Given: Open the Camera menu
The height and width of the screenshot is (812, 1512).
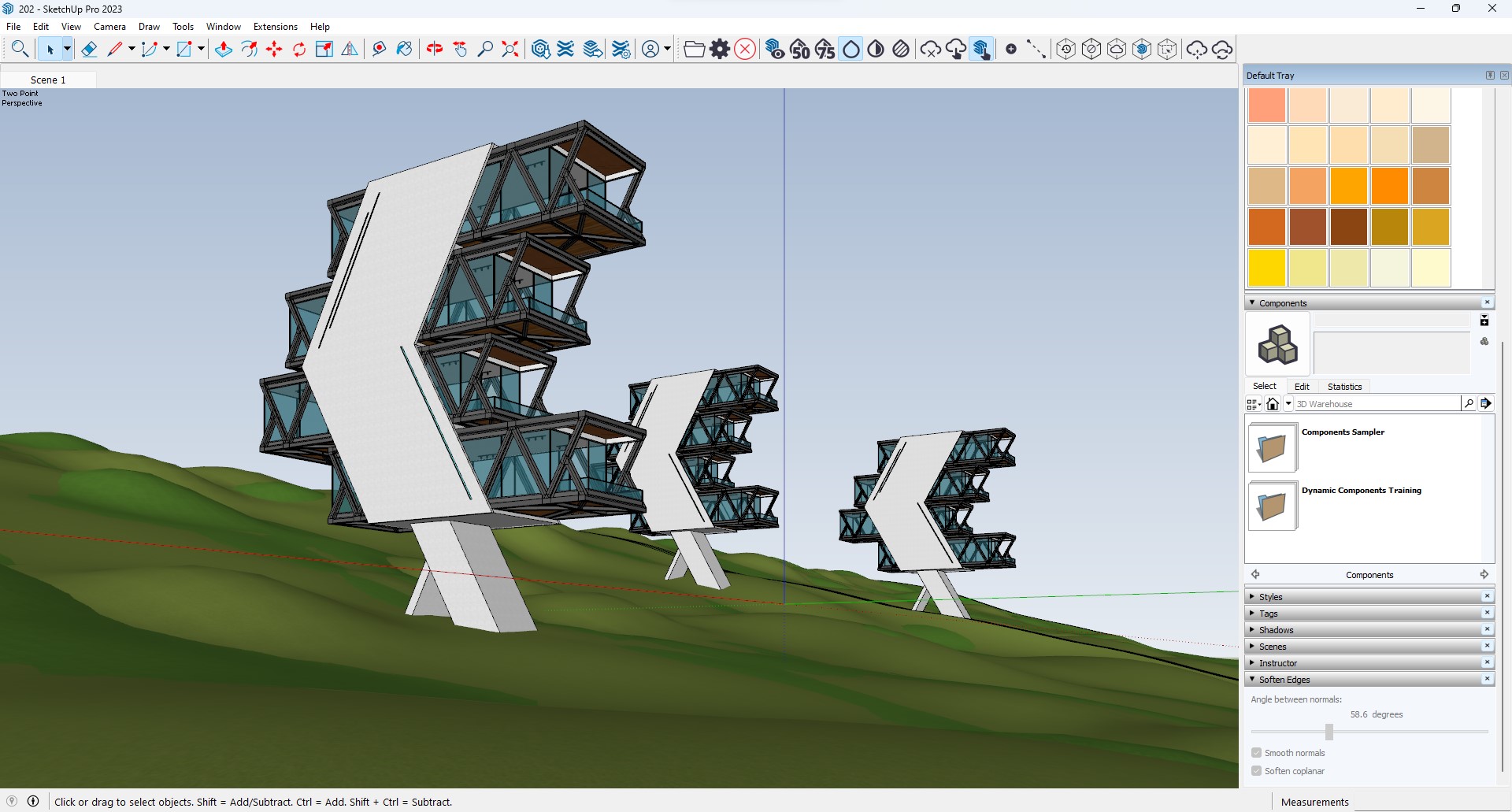Looking at the screenshot, I should pyautogui.click(x=109, y=26).
